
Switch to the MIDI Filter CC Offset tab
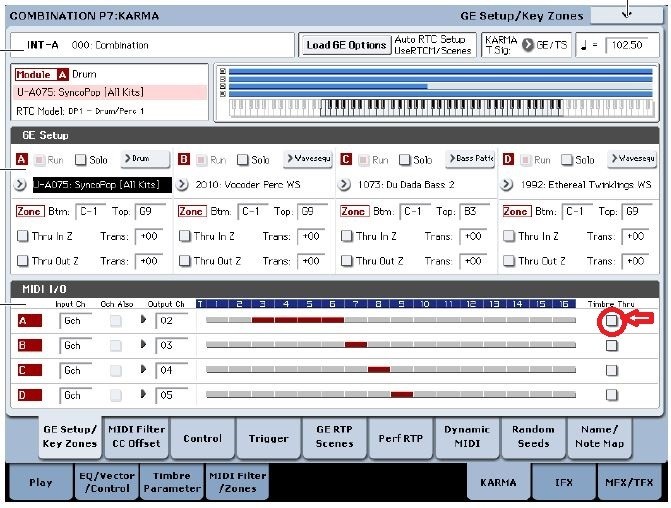(x=137, y=437)
